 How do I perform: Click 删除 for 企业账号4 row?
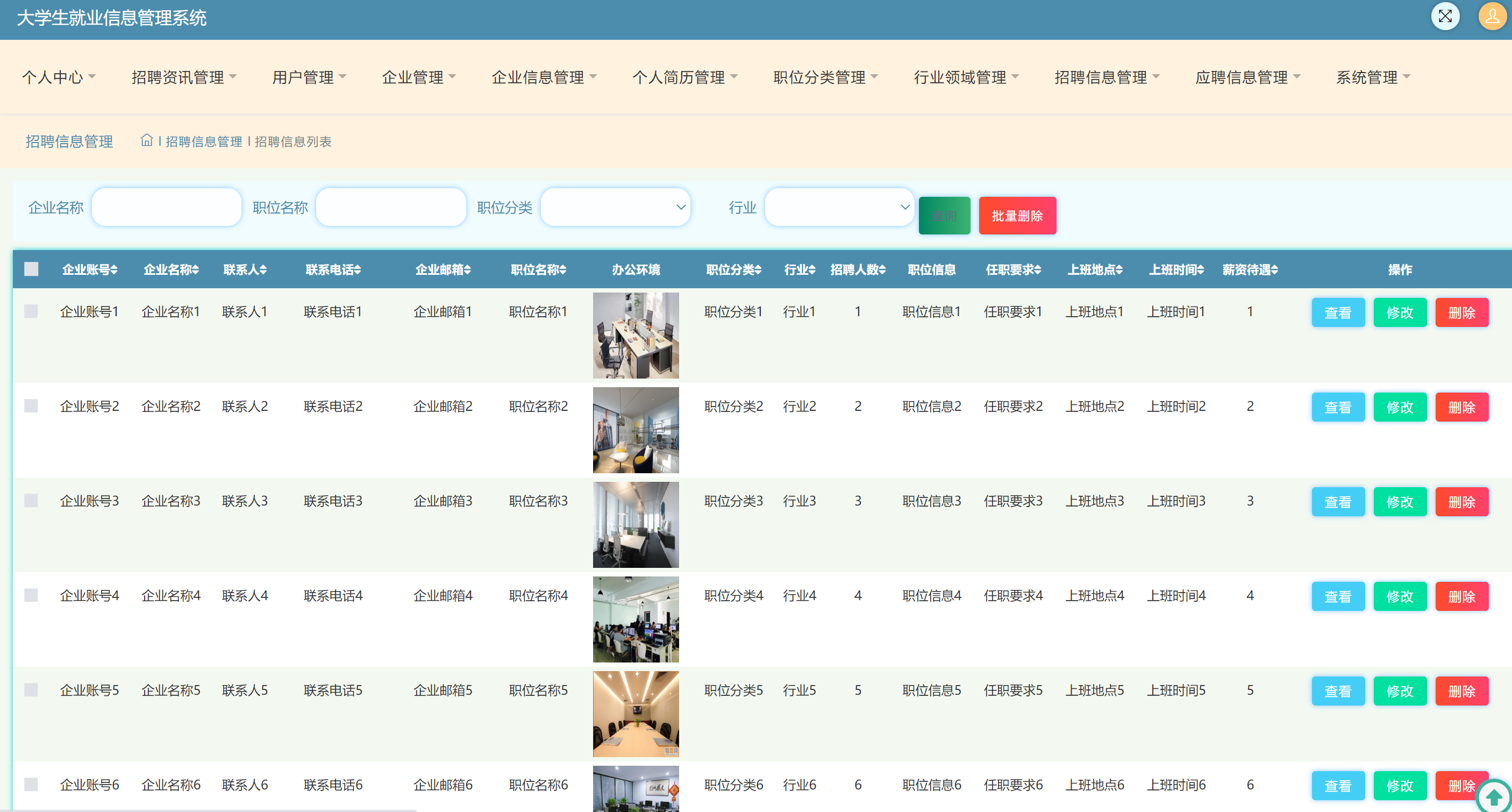(1461, 596)
